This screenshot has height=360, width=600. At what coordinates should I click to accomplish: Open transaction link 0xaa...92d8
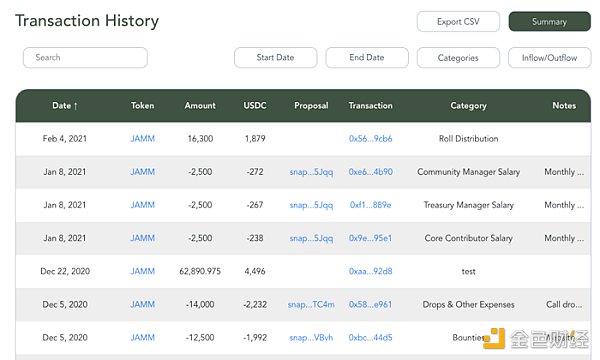[x=370, y=272]
